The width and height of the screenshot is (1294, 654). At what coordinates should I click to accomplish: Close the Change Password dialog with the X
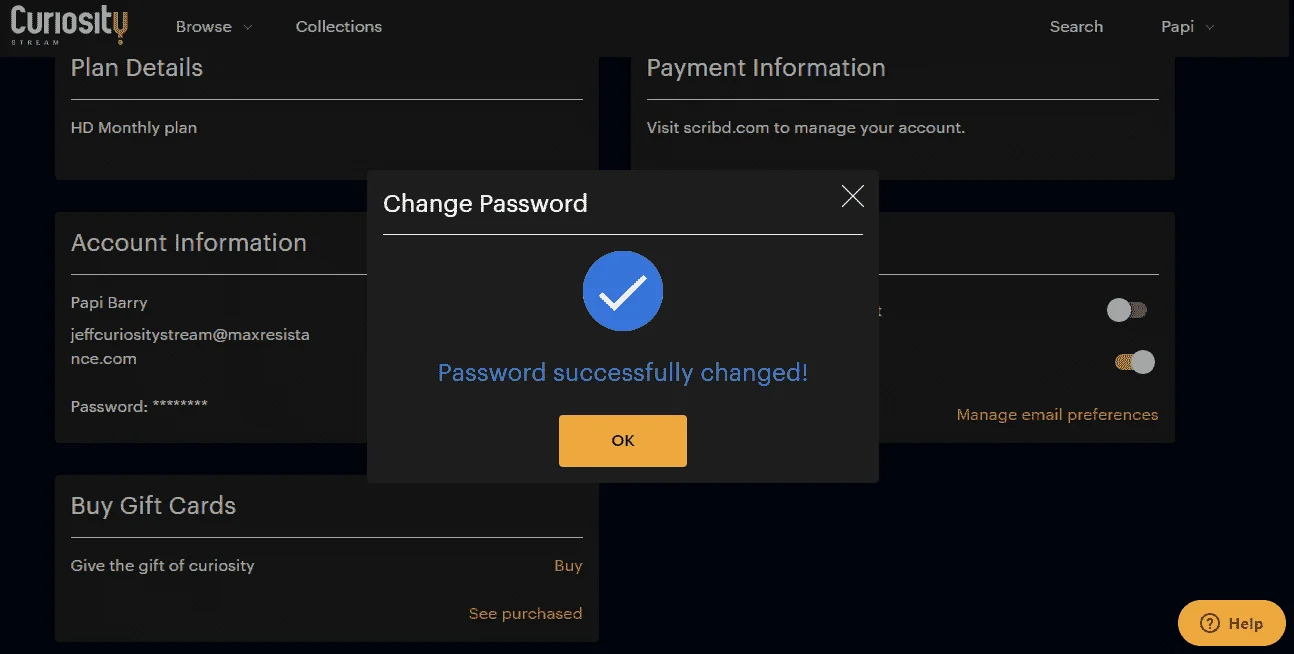click(x=852, y=197)
